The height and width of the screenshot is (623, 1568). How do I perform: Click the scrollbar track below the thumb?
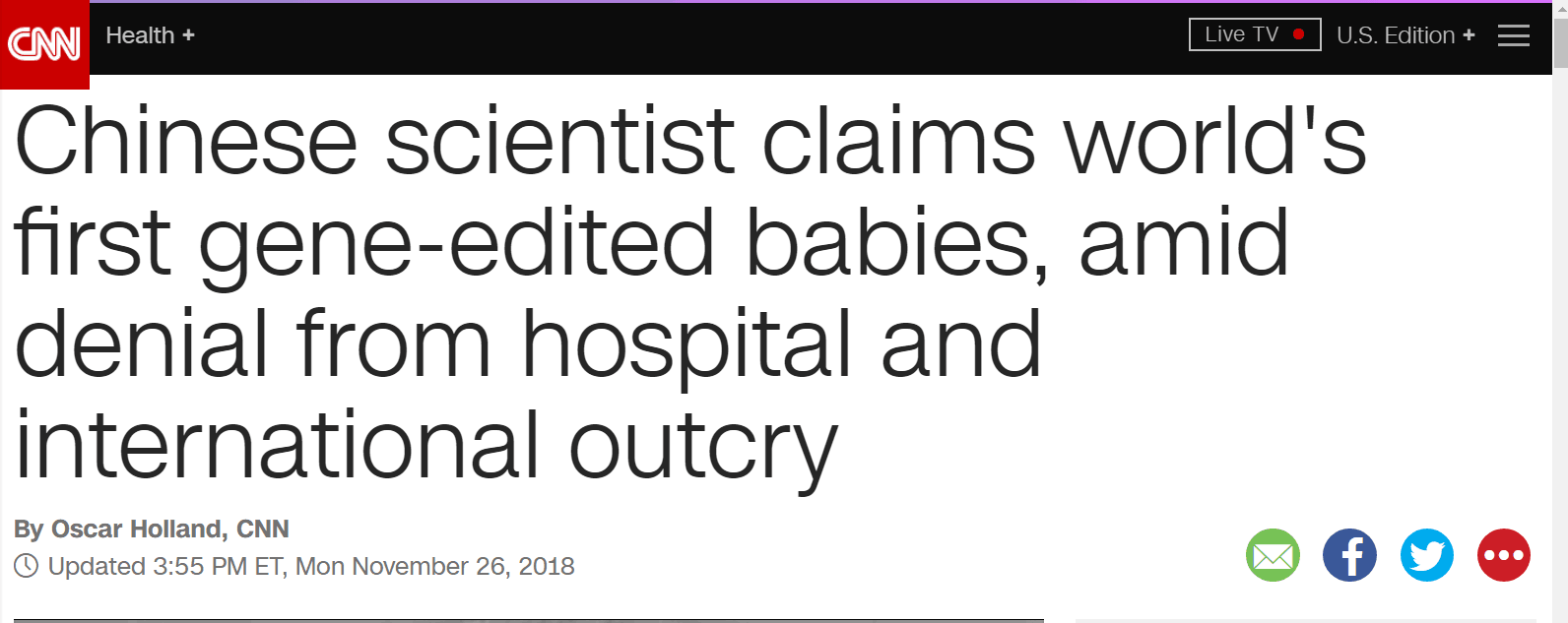[1560, 344]
